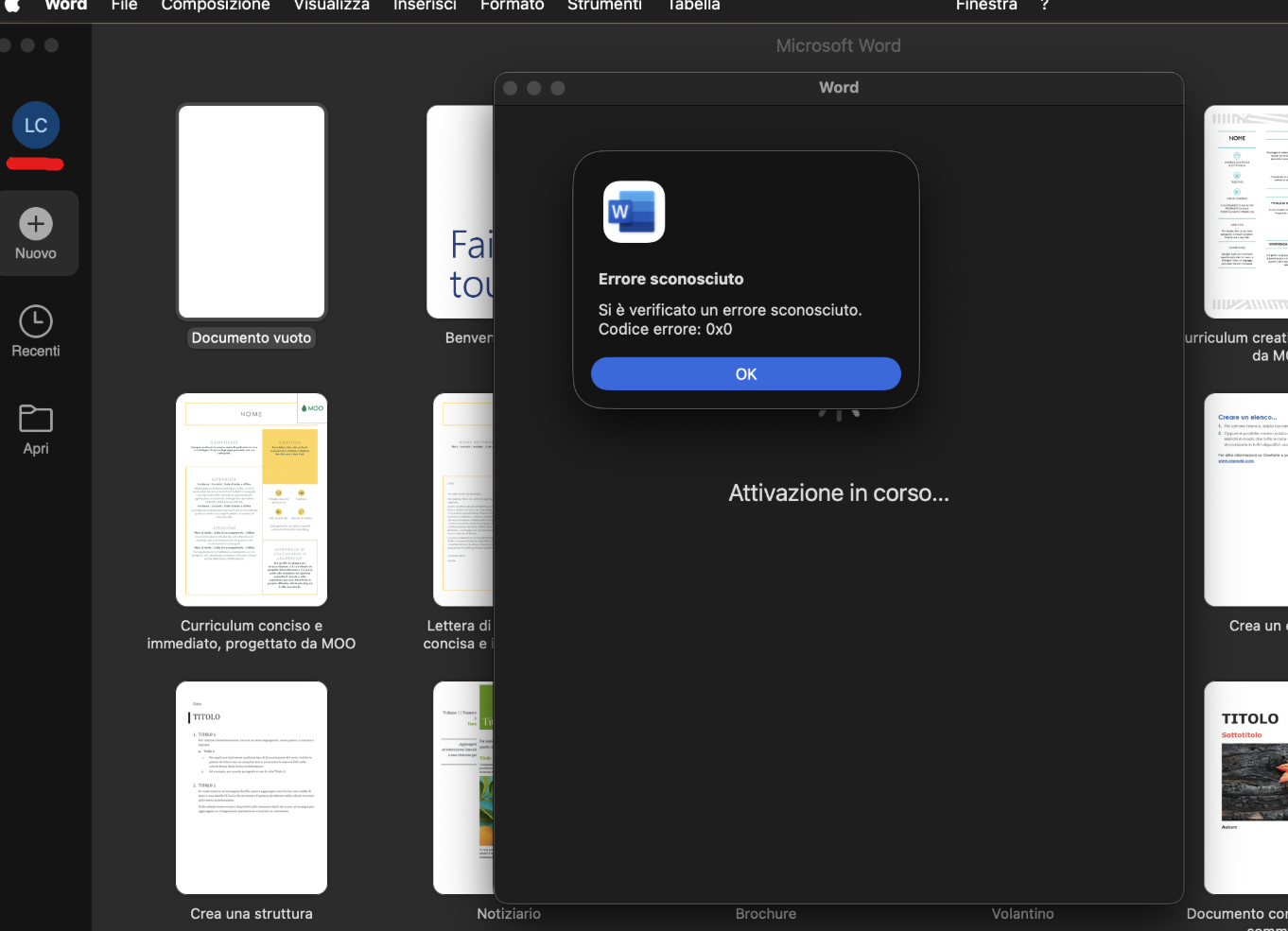Click the LC account avatar
Screen dimensions: 1288x931
click(36, 125)
